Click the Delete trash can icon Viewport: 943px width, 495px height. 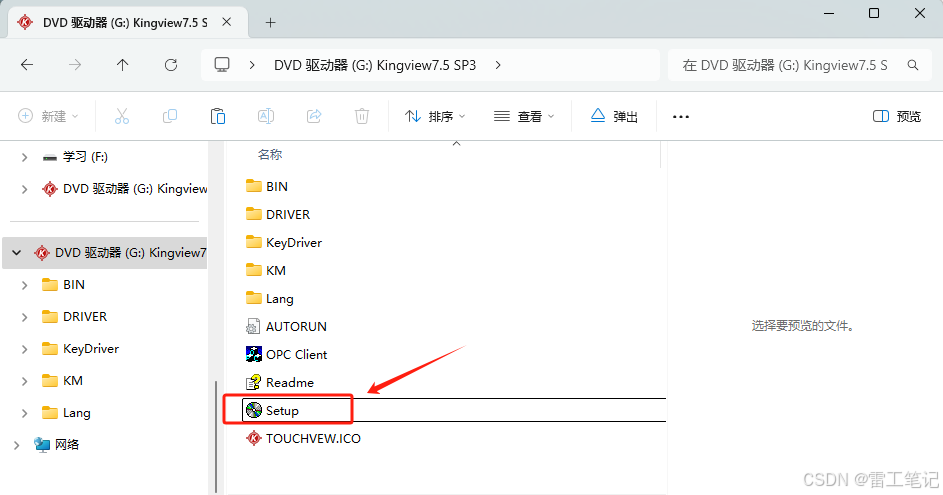point(361,116)
